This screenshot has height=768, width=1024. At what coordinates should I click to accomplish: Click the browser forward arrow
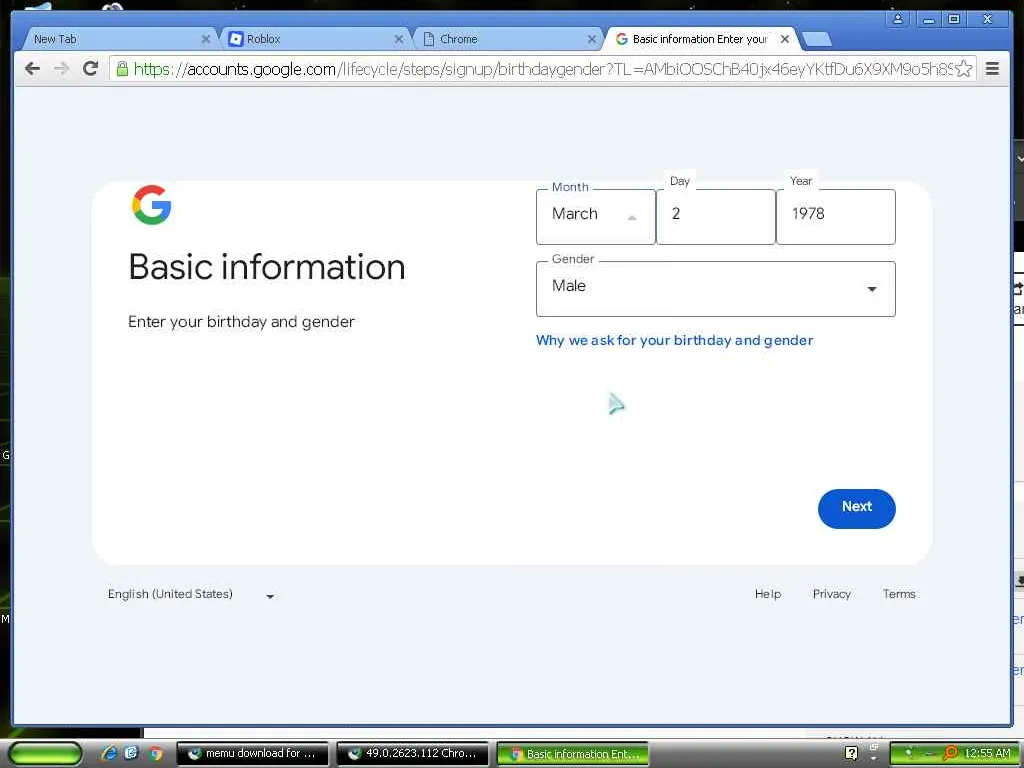(61, 69)
